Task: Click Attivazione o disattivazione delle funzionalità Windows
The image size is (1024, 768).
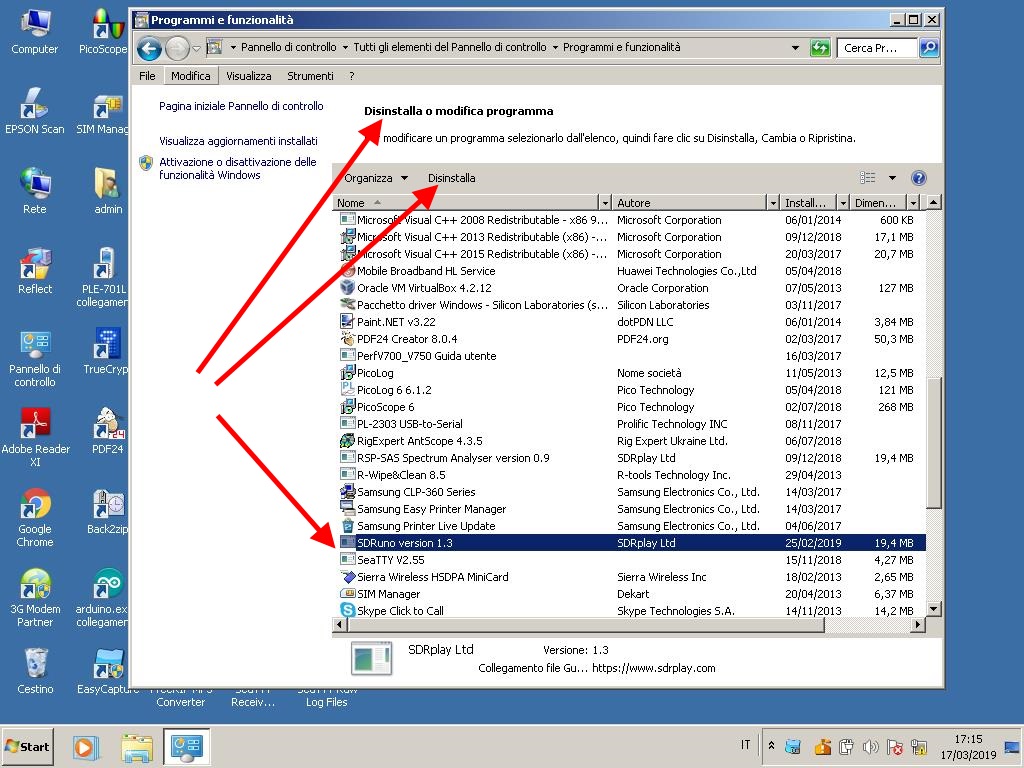Action: coord(238,168)
